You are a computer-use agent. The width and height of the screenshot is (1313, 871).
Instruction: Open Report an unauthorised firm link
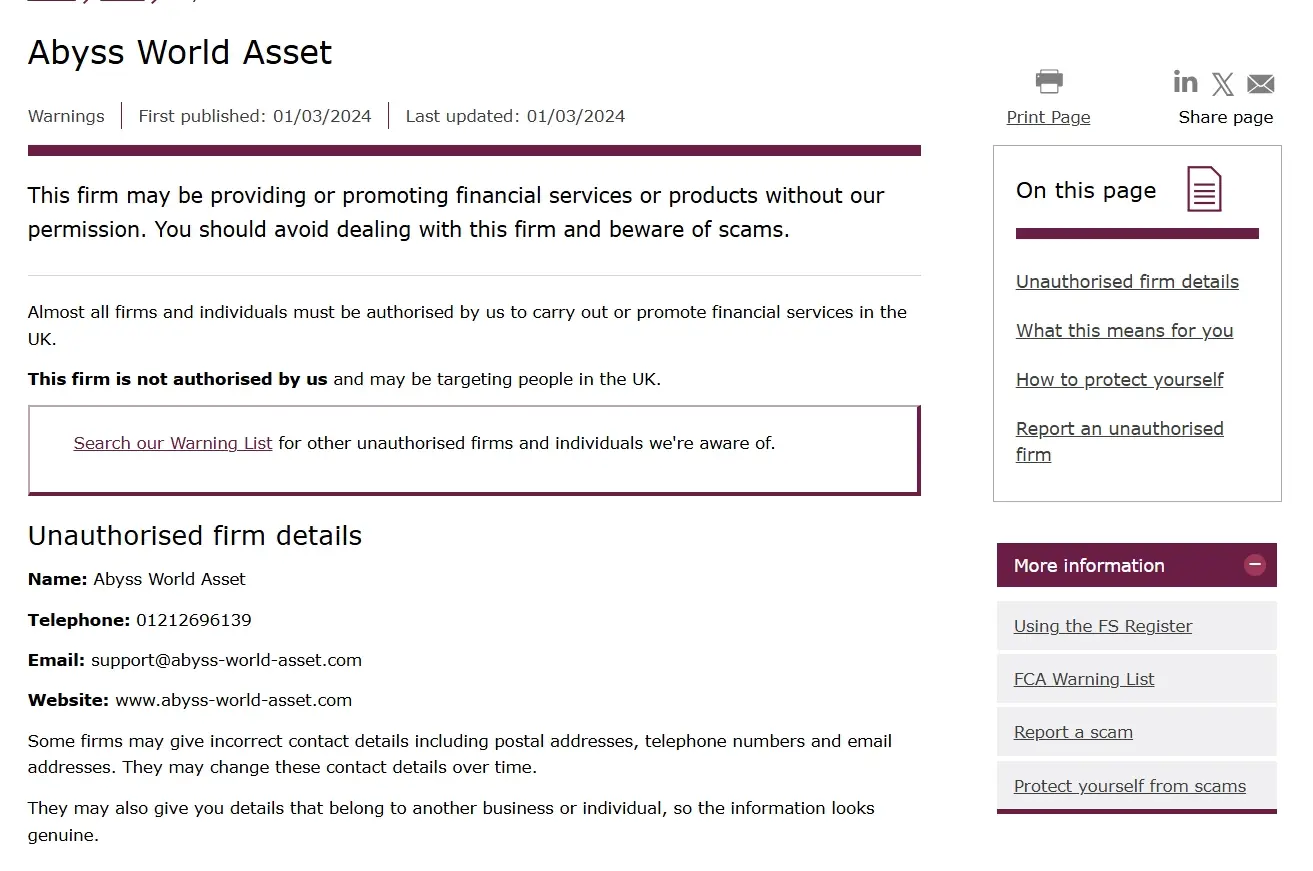[x=1119, y=429]
